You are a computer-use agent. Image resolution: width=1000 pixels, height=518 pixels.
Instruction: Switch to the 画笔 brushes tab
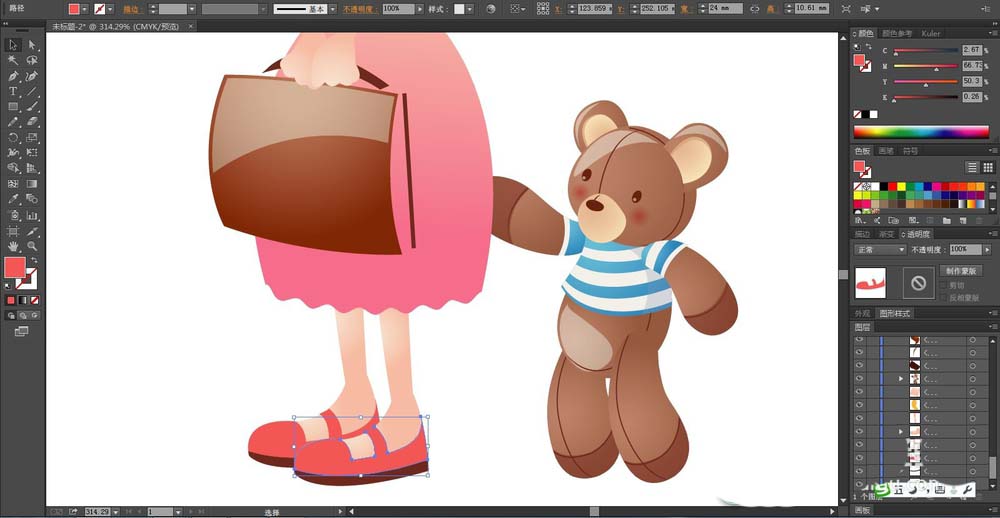[886, 151]
